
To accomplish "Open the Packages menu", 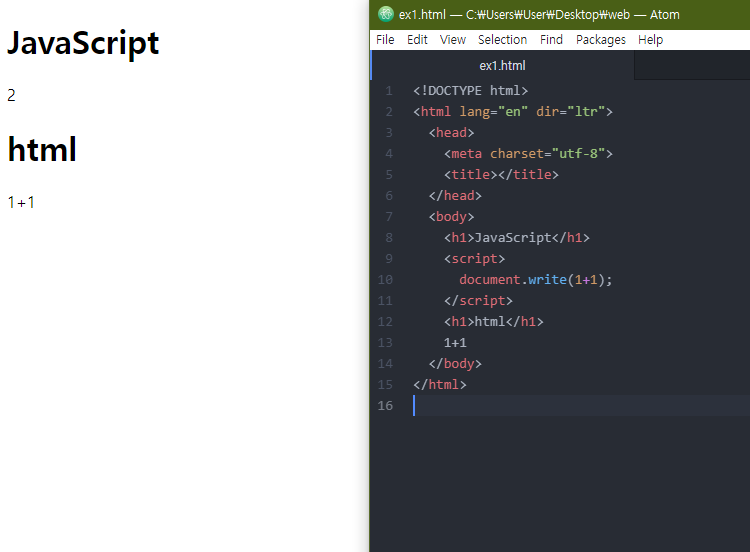I will tap(600, 40).
